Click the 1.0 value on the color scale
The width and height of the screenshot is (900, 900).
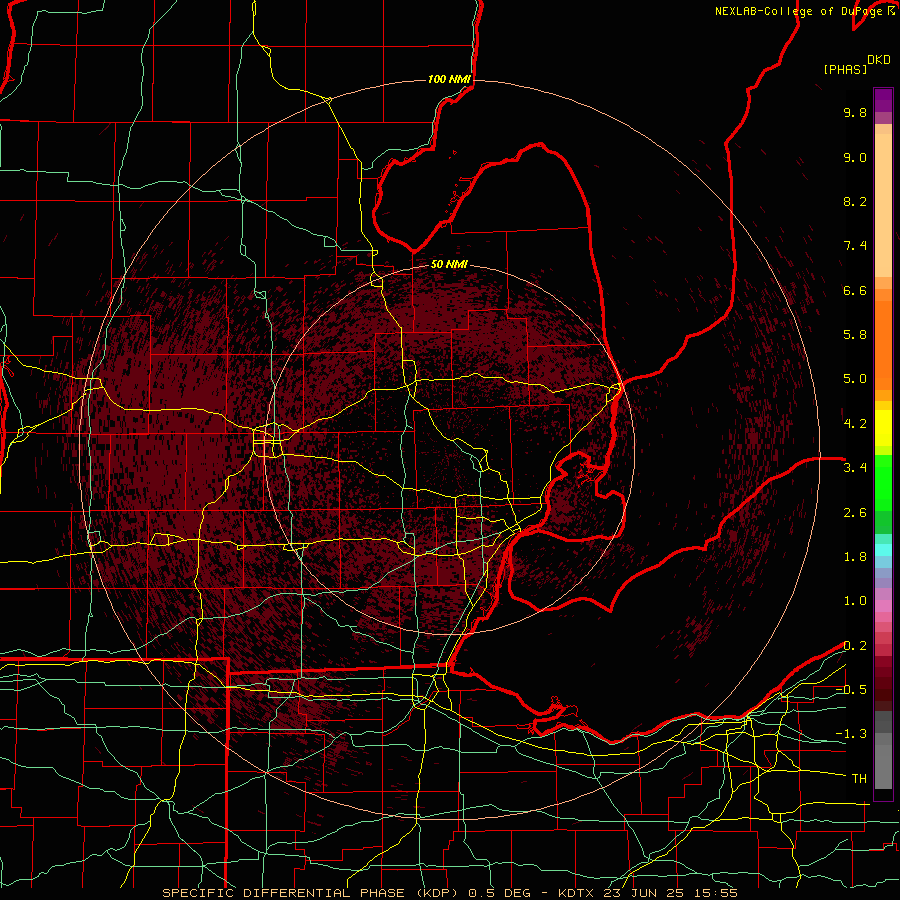coord(855,601)
